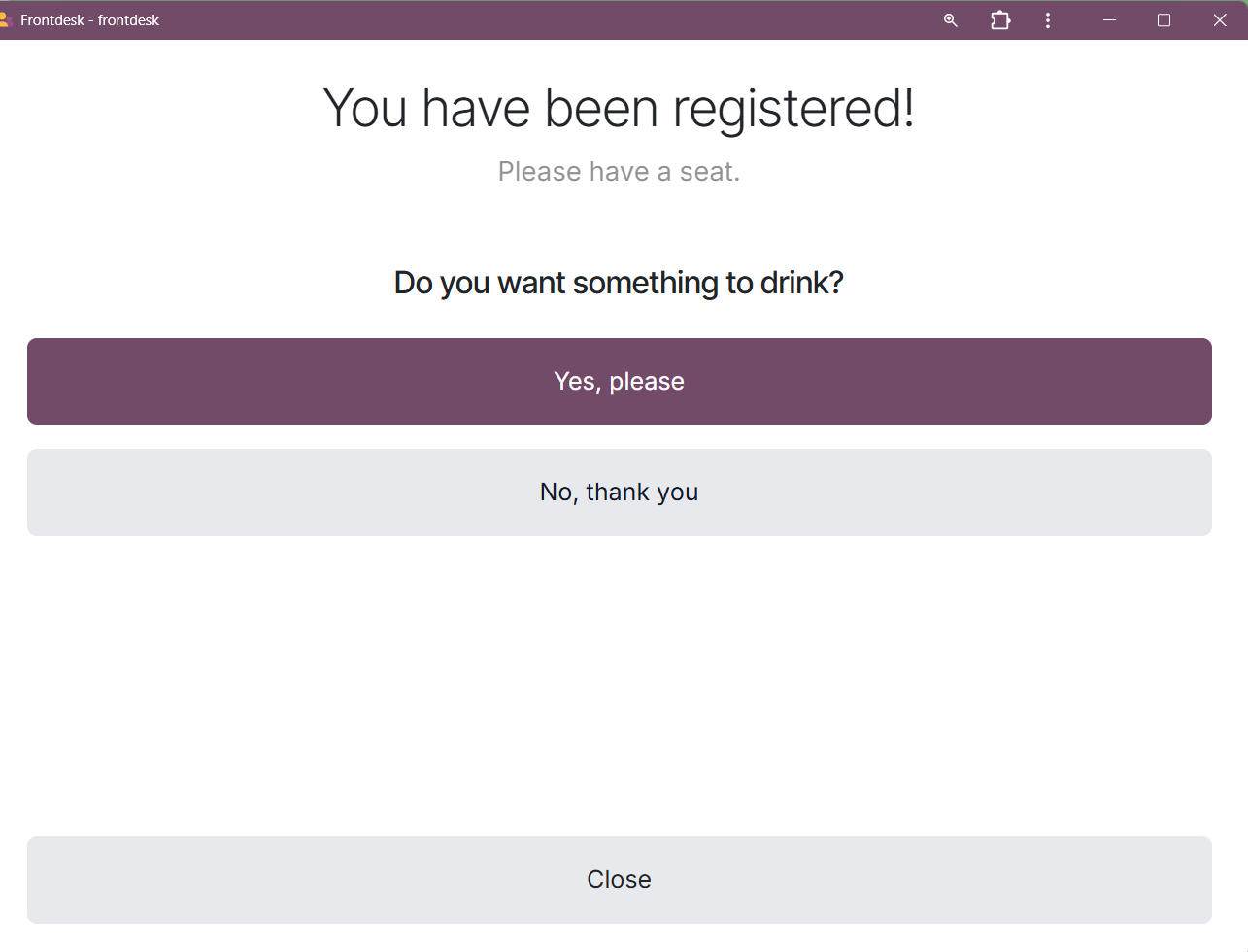Click the 'Frontdesk - frontdesk' window title
This screenshot has width=1248, height=952.
(x=89, y=20)
